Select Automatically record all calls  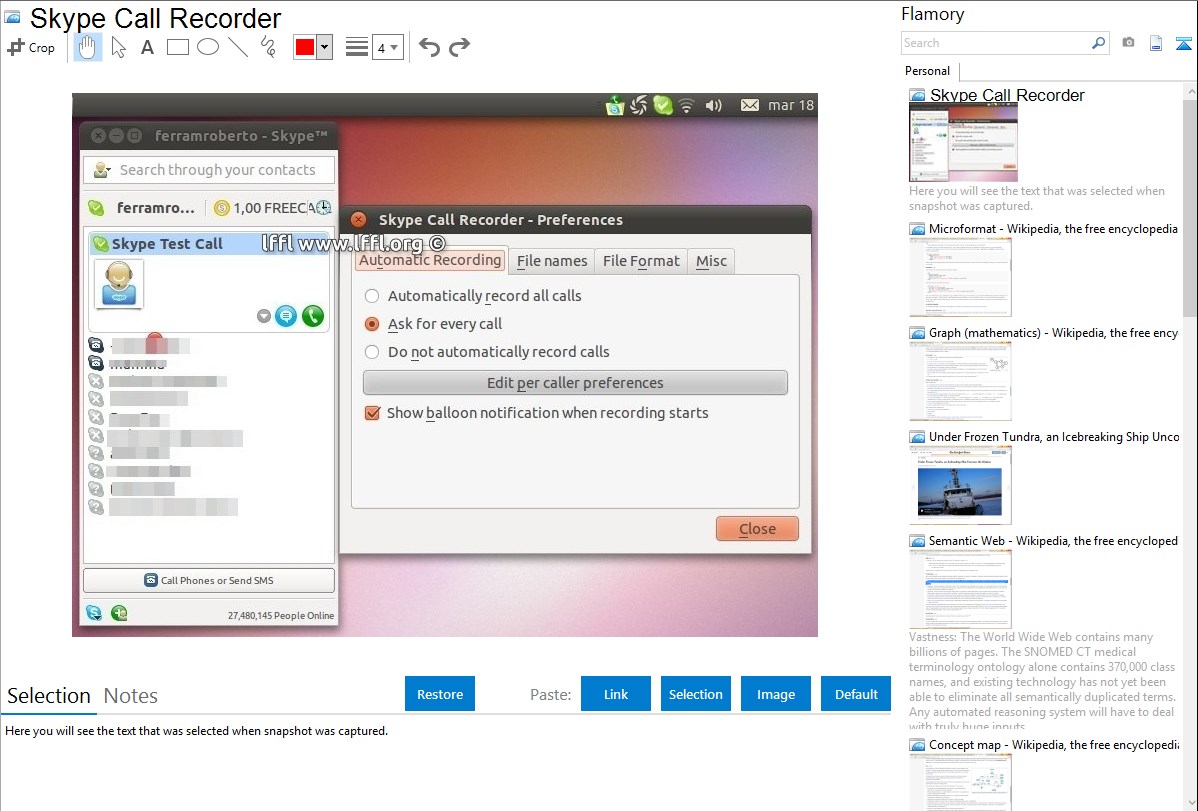[372, 296]
